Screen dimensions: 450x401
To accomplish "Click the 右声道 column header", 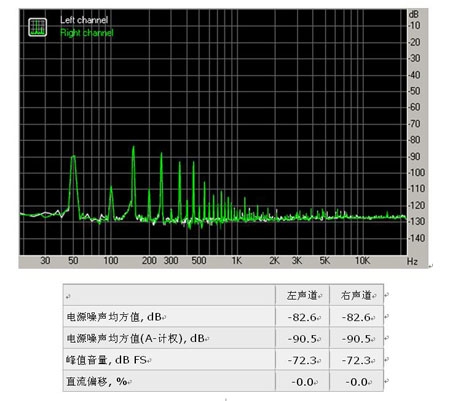I will [x=356, y=295].
